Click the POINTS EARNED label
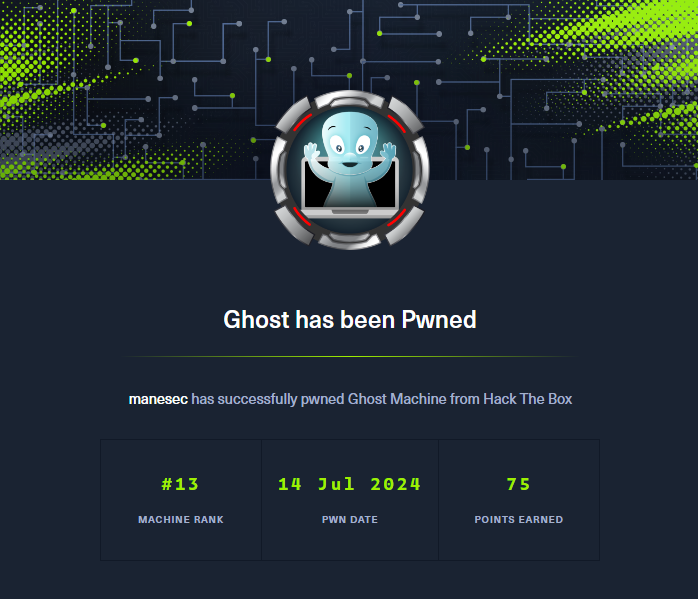Image resolution: width=698 pixels, height=599 pixels. click(519, 519)
